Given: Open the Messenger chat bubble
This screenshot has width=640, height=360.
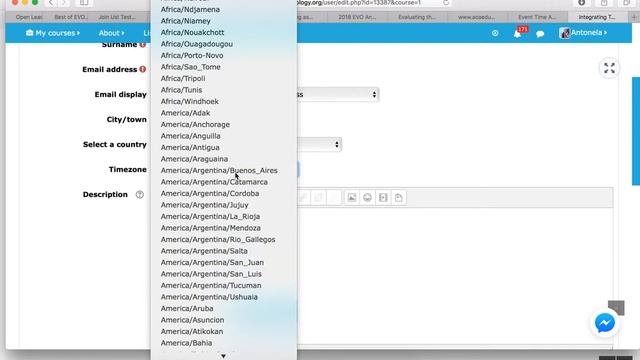Looking at the screenshot, I should (605, 323).
